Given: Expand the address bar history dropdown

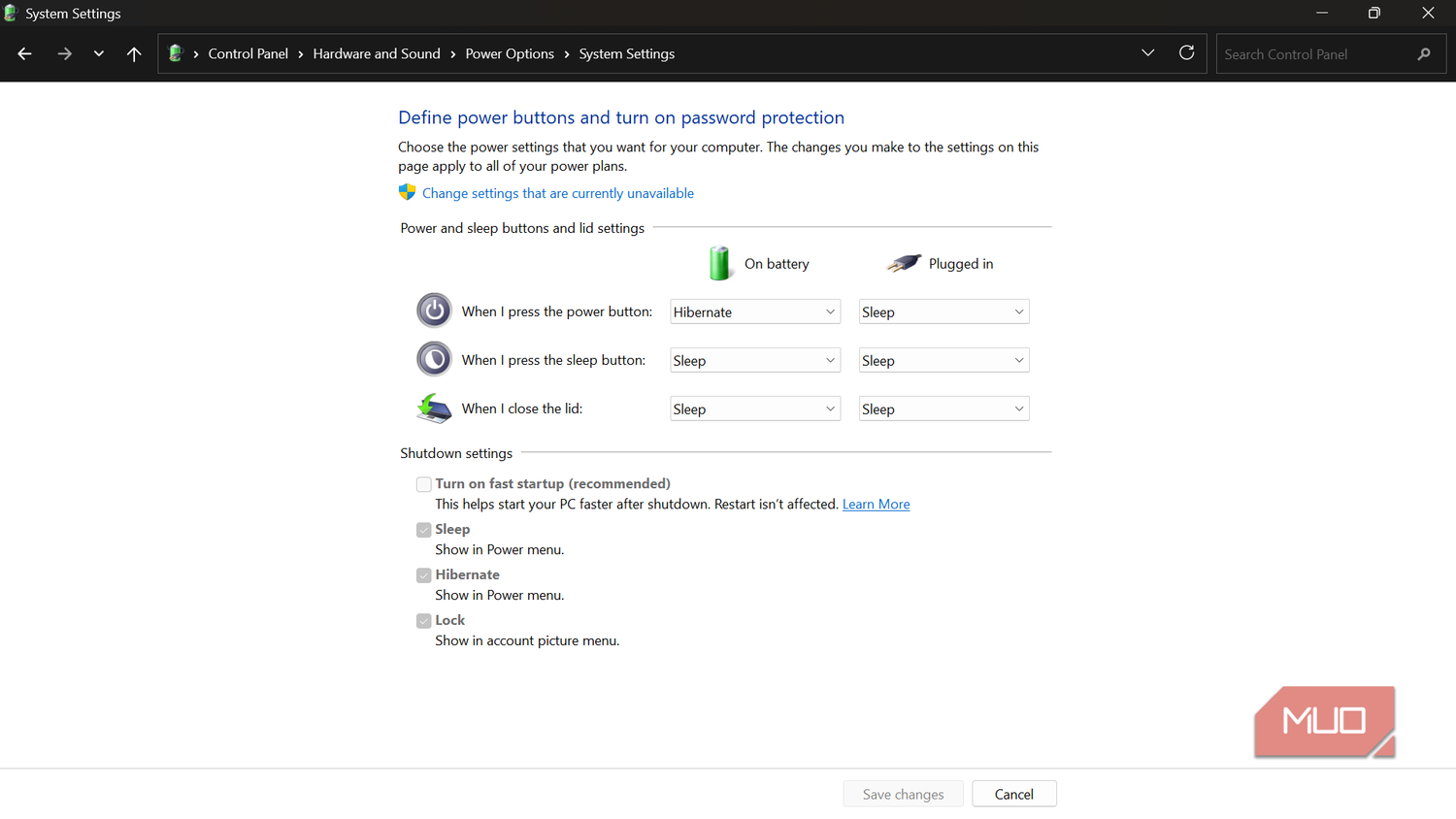Looking at the screenshot, I should pyautogui.click(x=1148, y=53).
